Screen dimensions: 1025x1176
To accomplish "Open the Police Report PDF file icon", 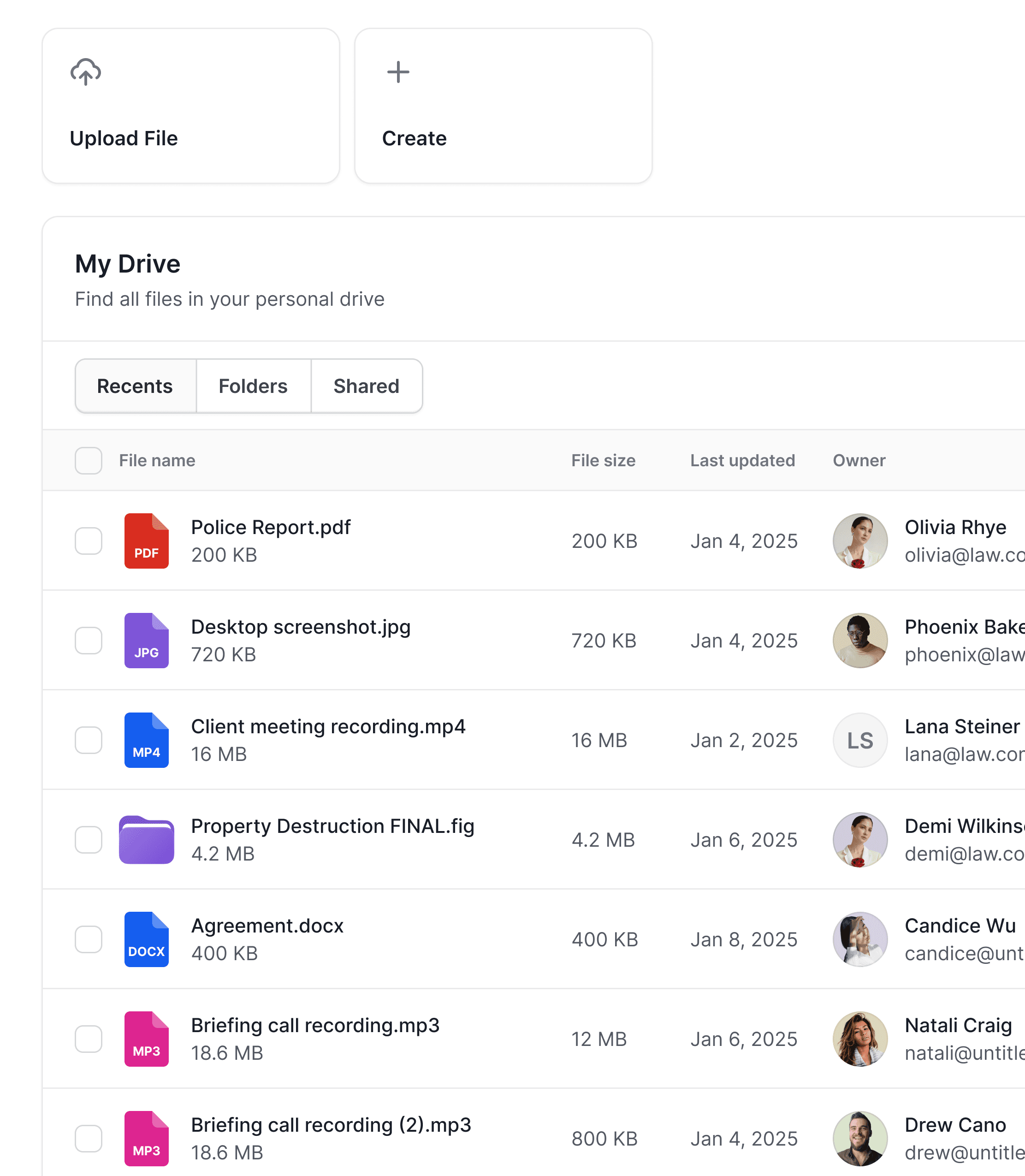I will pos(147,540).
